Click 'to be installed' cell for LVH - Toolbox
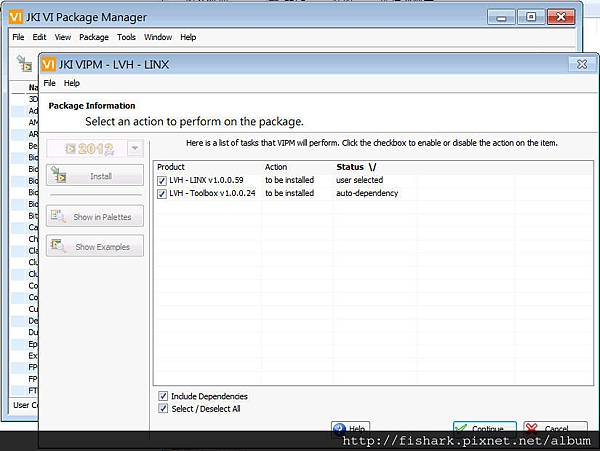This screenshot has height=451, width=600. 289,193
